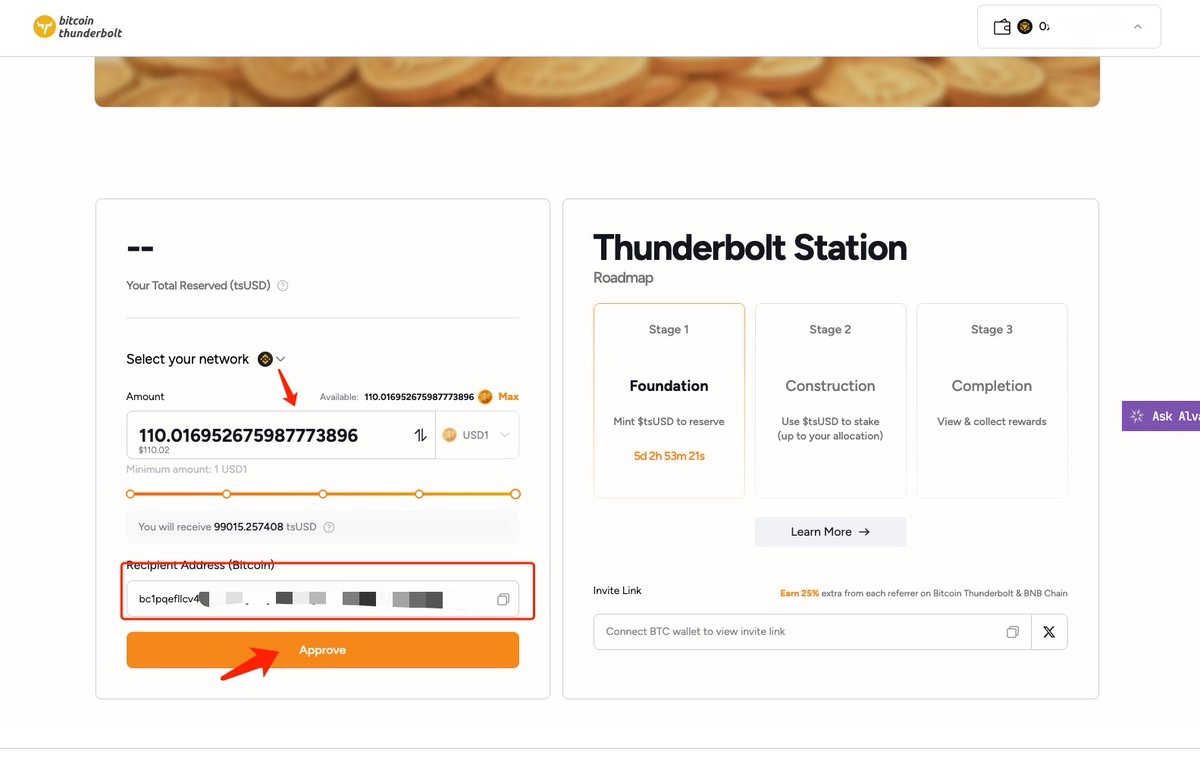The height and width of the screenshot is (760, 1200).
Task: Select the Stage 2 Construction card
Action: point(830,401)
